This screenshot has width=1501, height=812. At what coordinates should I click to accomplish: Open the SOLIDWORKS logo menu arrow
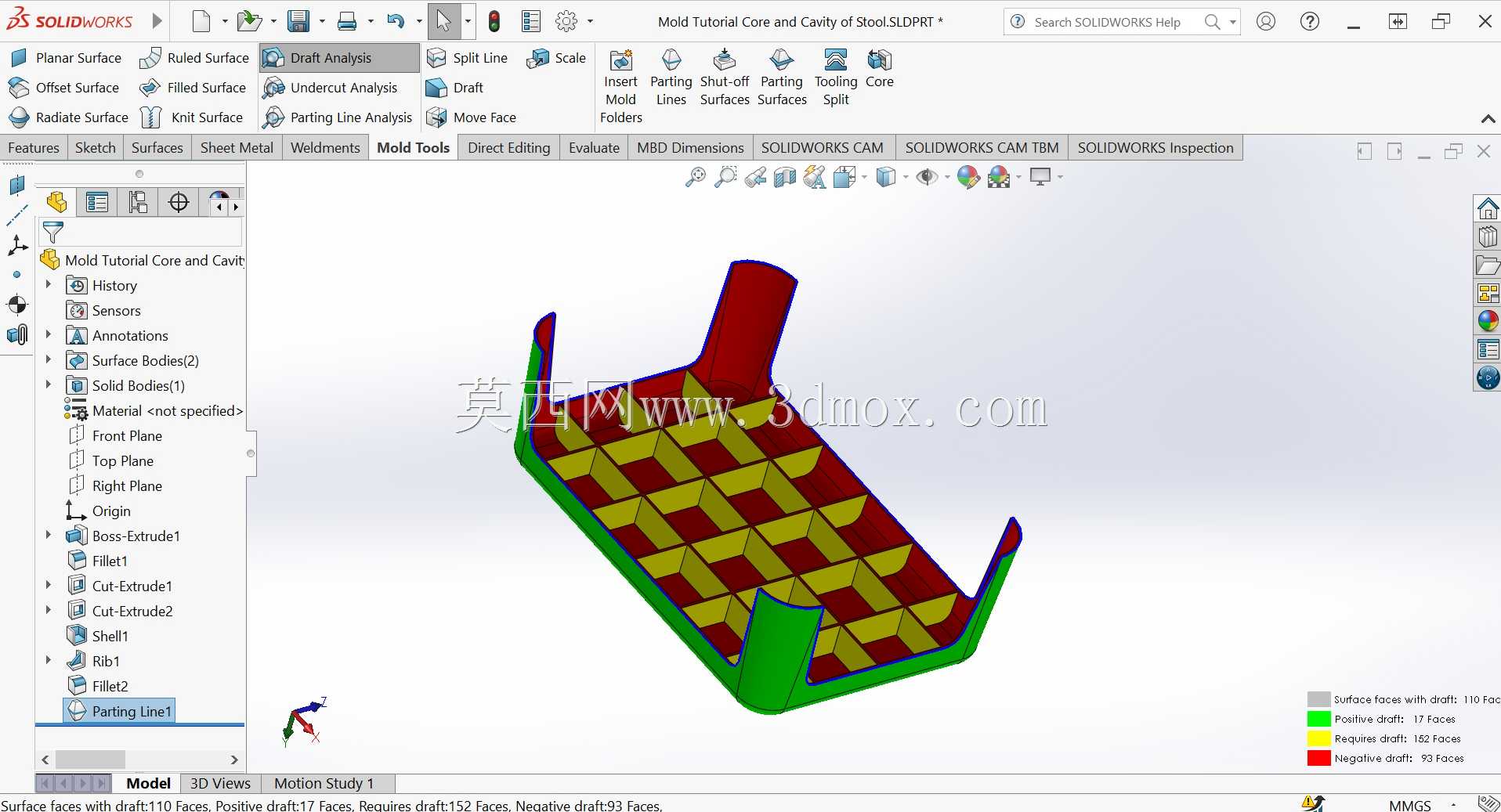point(157,21)
